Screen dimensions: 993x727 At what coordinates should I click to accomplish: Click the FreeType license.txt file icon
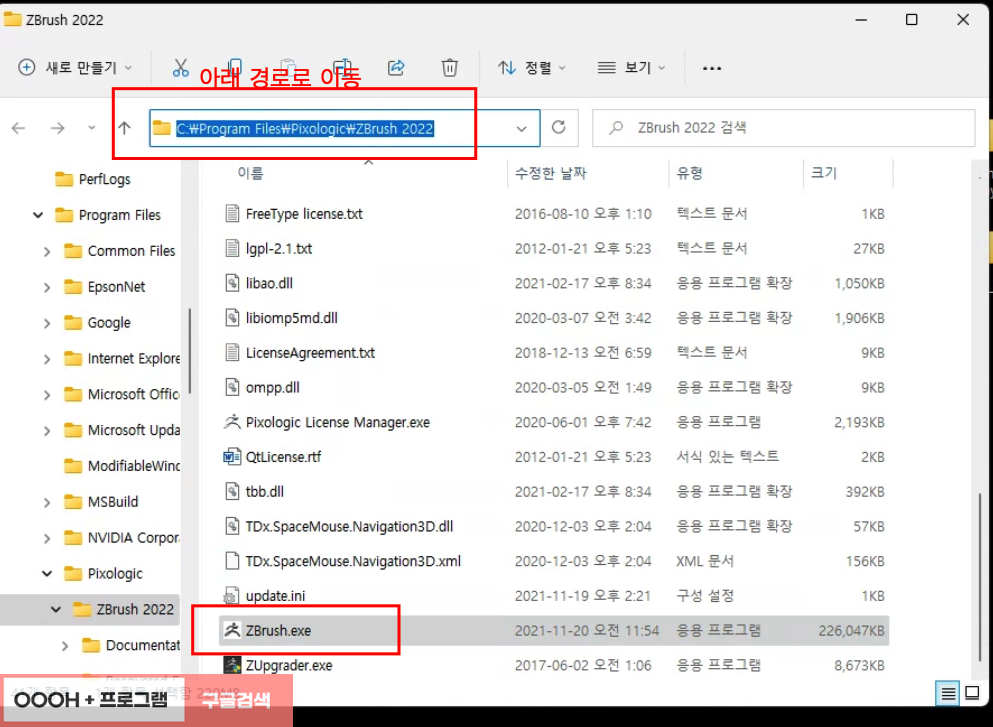[232, 213]
